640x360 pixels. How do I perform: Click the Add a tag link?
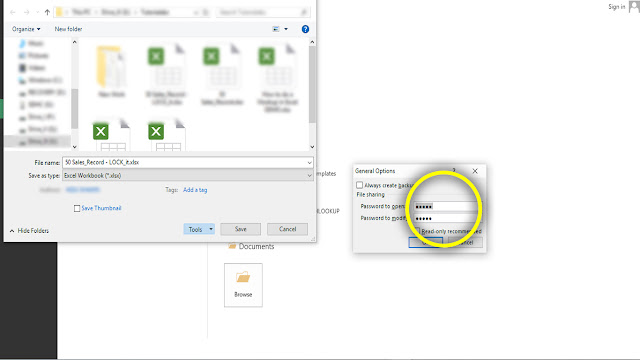pos(195,190)
